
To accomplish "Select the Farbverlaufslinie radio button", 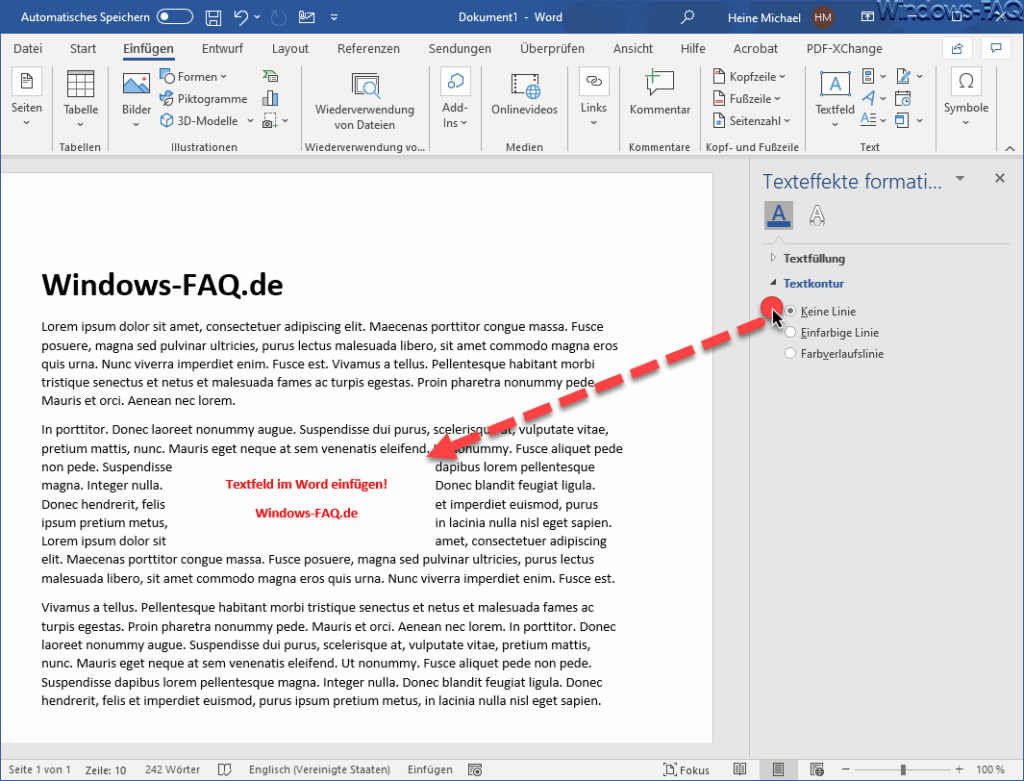I will click(790, 353).
